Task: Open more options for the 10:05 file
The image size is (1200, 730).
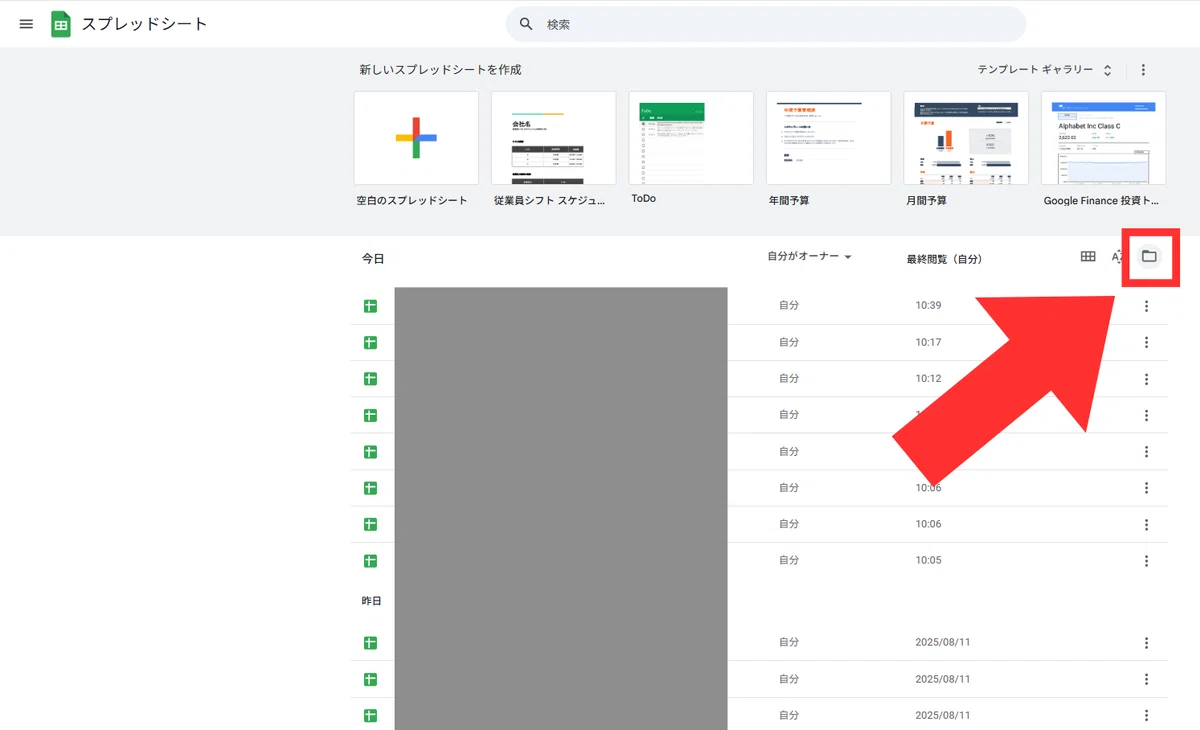Action: tap(1146, 561)
